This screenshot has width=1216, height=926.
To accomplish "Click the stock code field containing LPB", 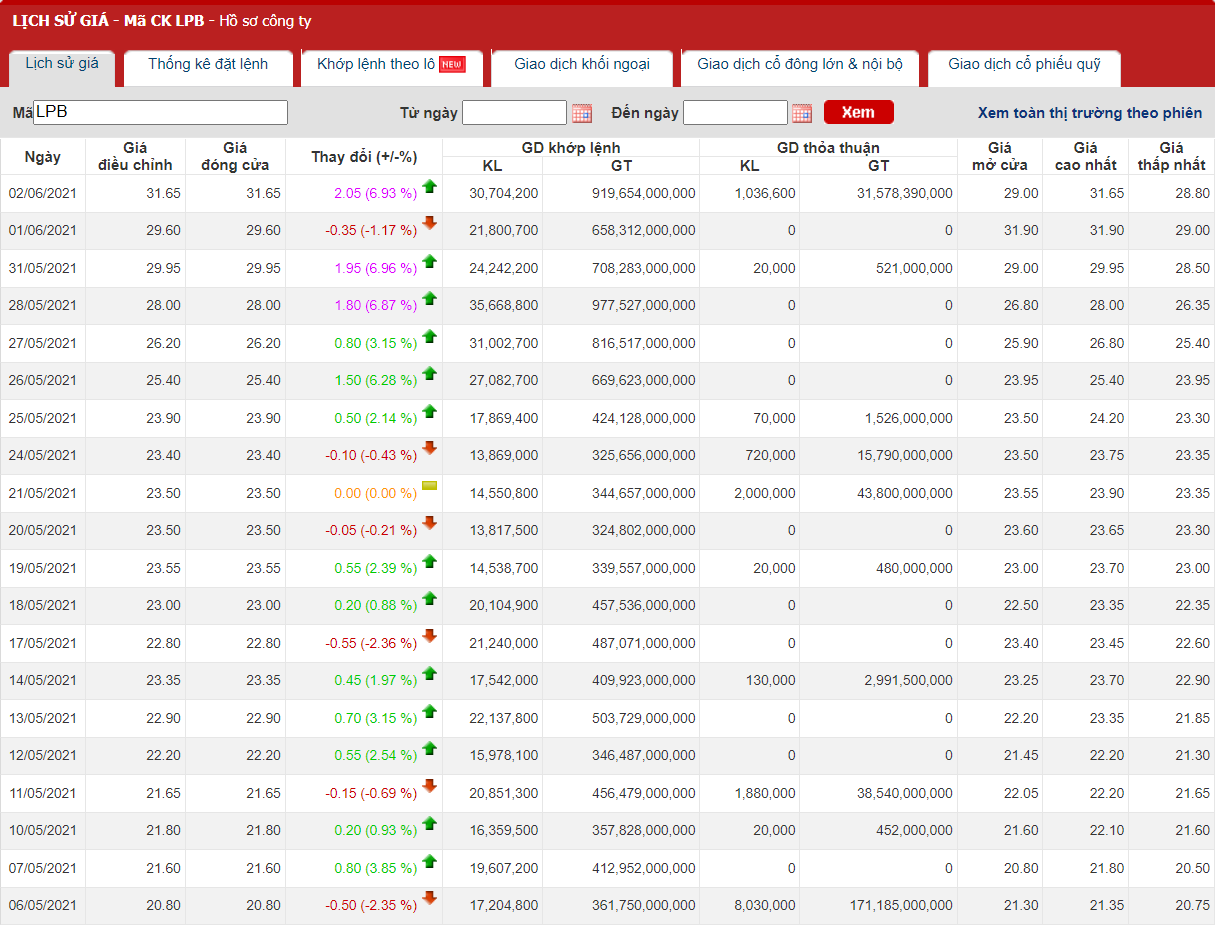I will pyautogui.click(x=160, y=113).
